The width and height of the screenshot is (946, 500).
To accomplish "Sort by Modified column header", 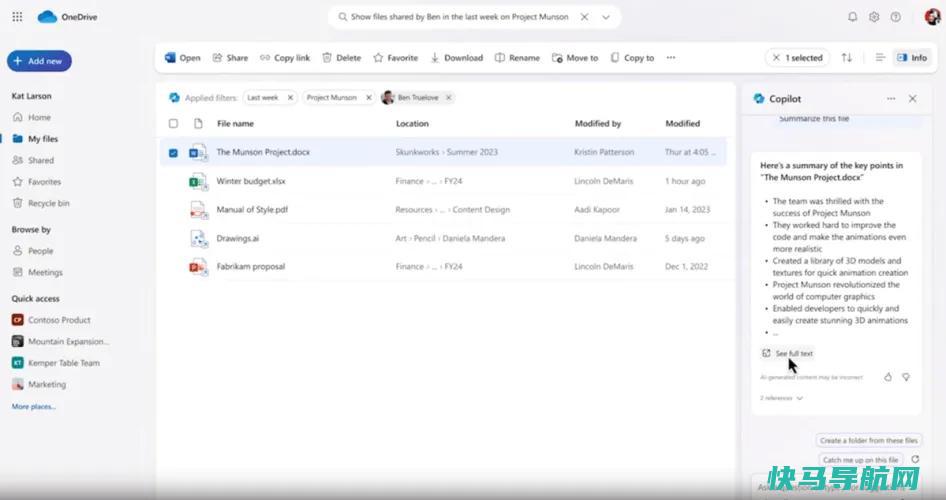I will (682, 124).
